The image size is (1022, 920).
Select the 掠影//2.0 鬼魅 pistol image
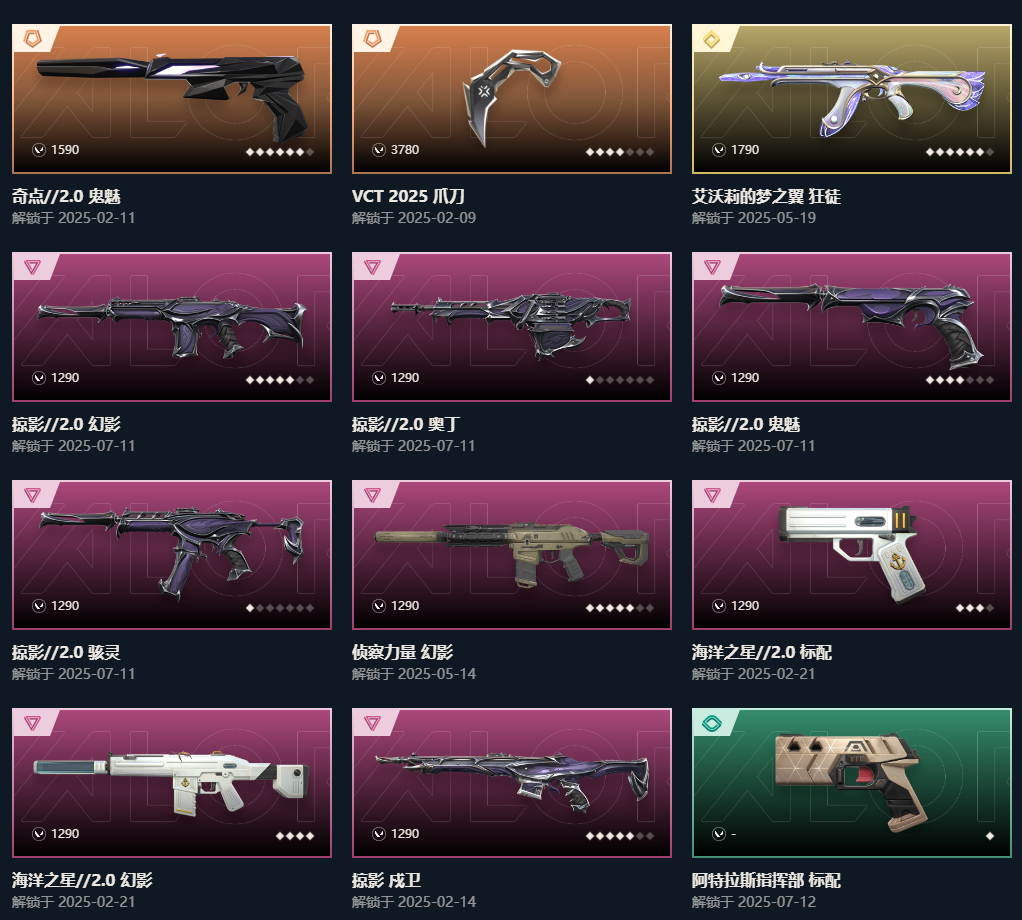(852, 327)
